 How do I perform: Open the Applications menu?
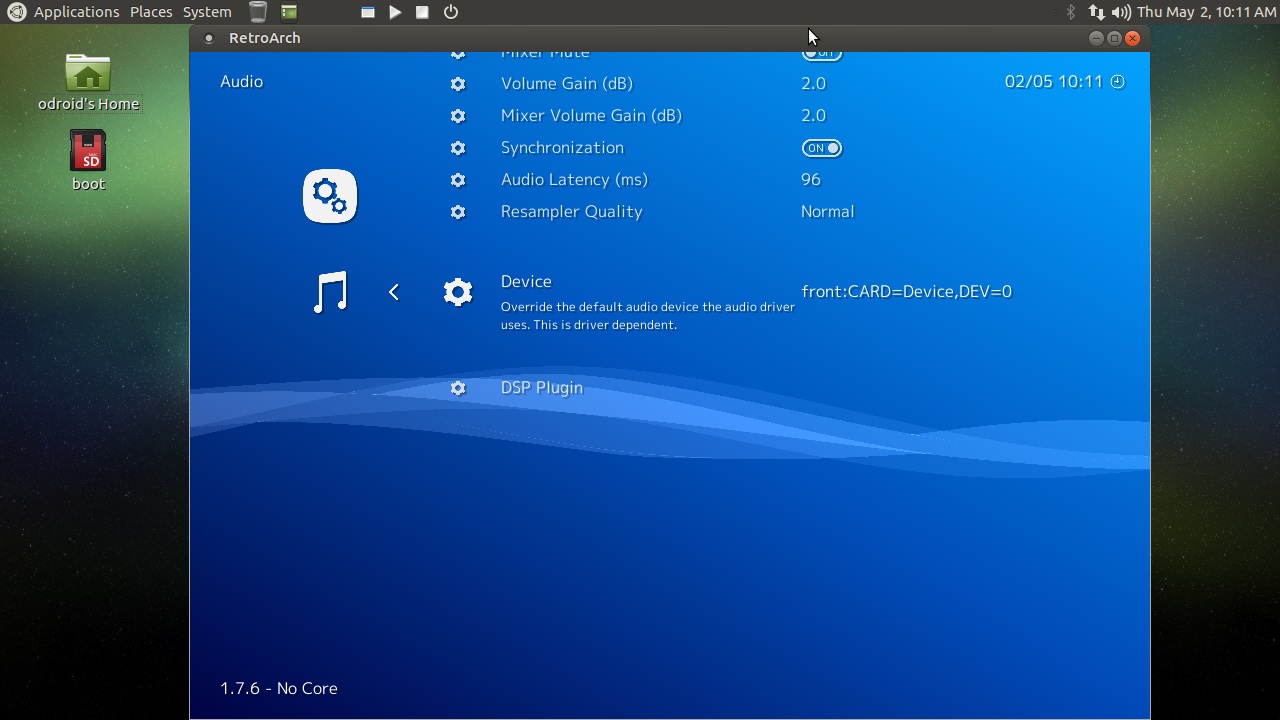click(76, 12)
